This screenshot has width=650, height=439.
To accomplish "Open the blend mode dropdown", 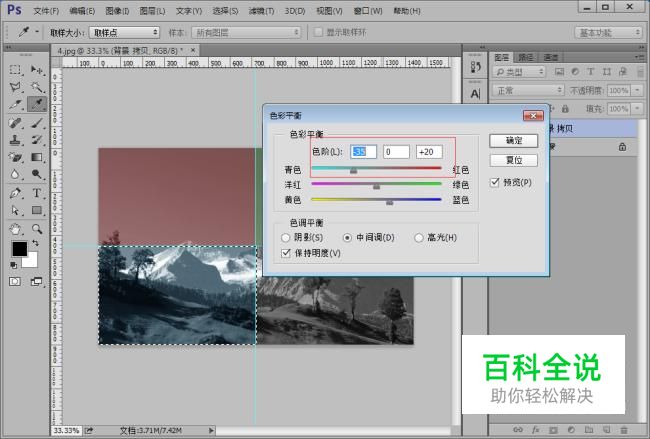I will point(528,90).
